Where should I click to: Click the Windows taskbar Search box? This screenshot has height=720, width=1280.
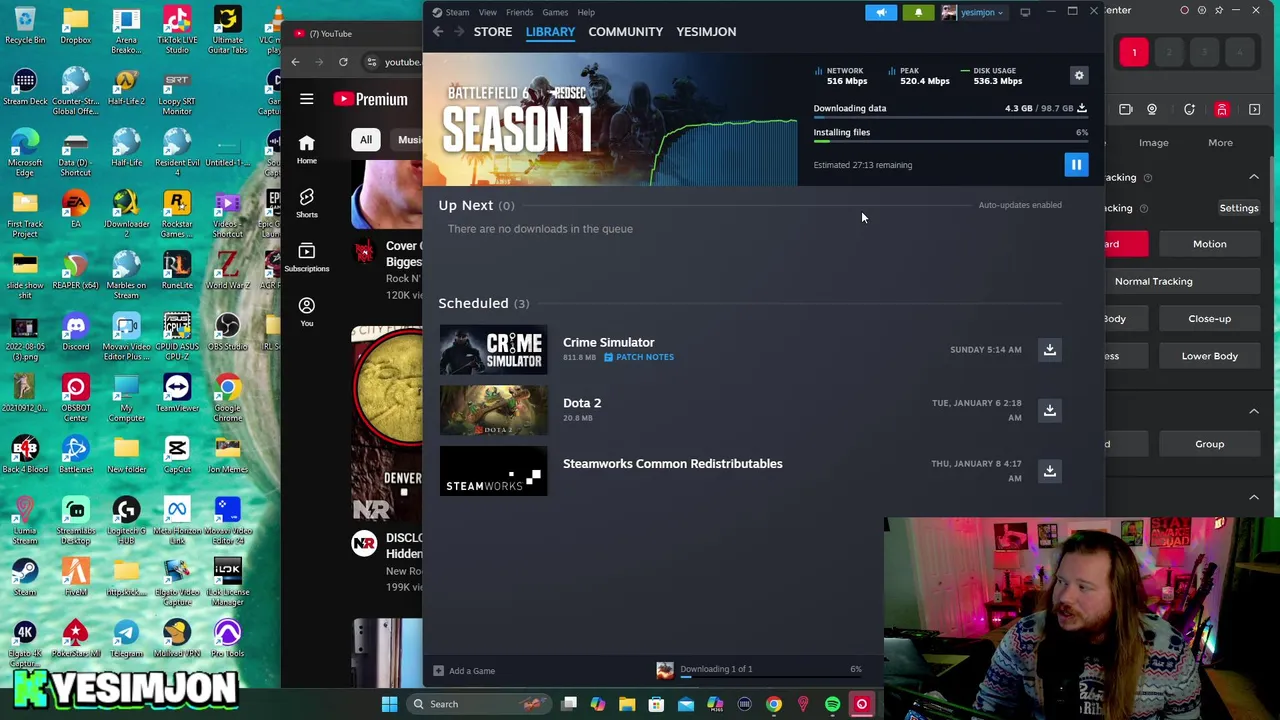pyautogui.click(x=478, y=704)
